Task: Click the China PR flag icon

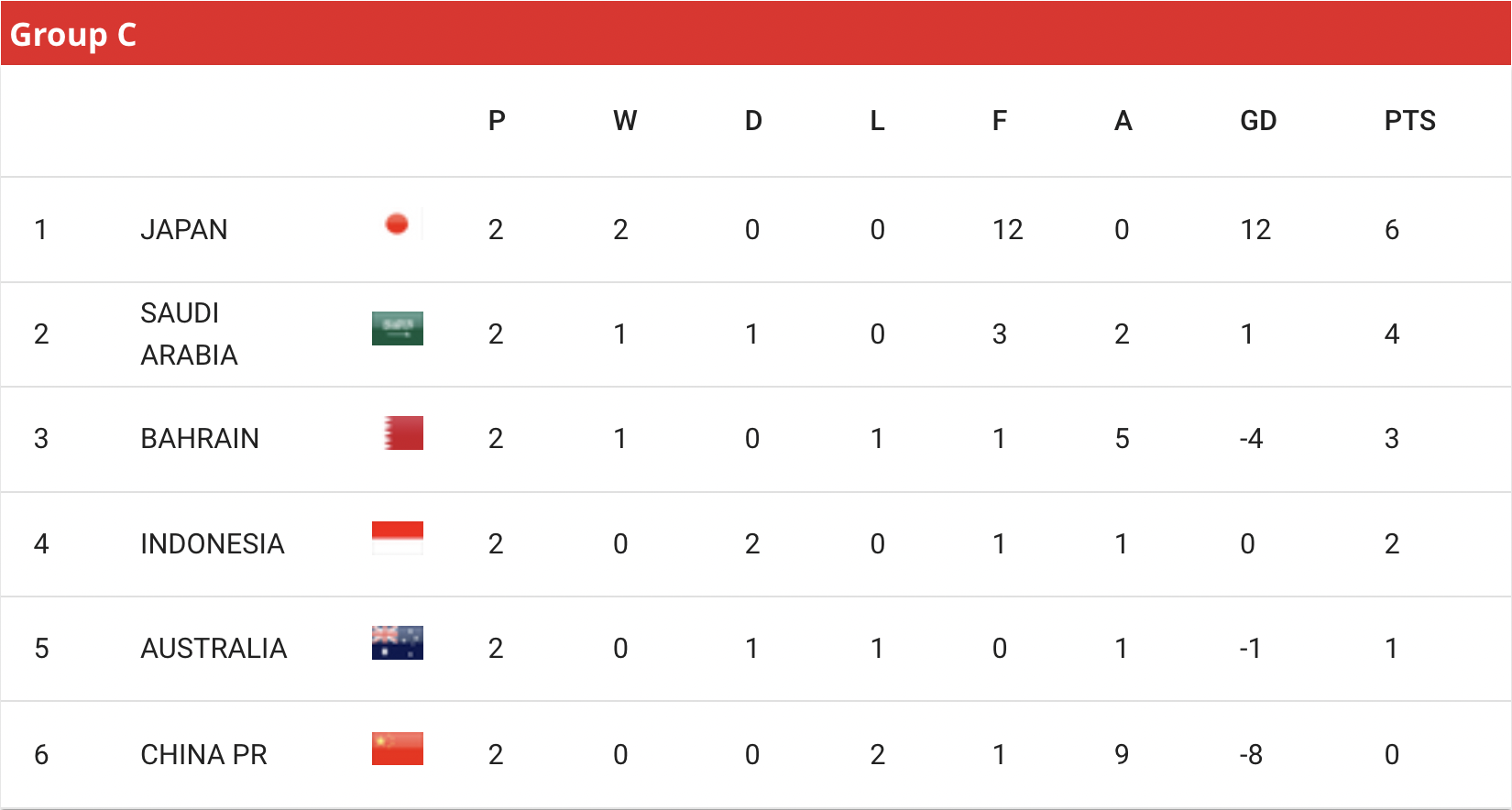Action: click(398, 749)
